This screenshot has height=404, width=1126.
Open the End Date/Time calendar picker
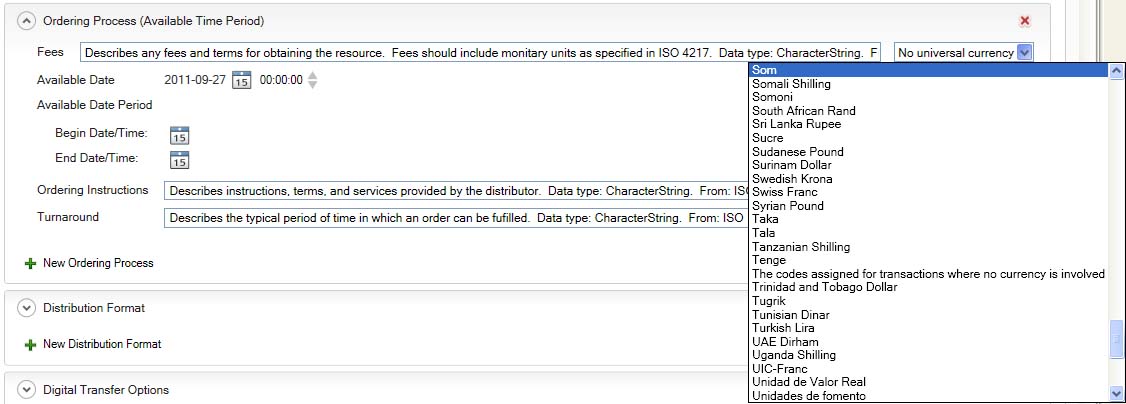[x=180, y=159]
